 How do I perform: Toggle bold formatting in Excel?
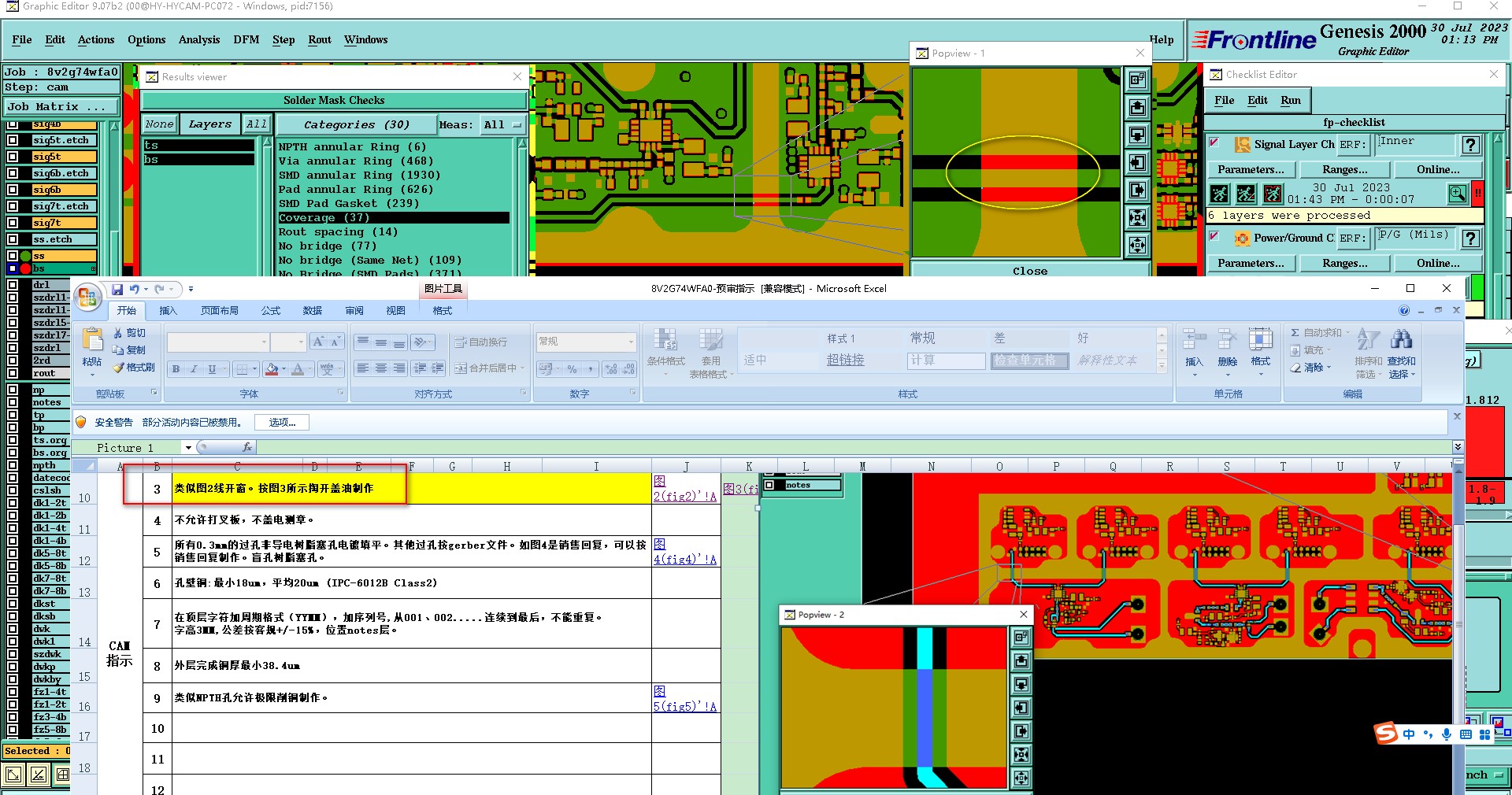176,368
